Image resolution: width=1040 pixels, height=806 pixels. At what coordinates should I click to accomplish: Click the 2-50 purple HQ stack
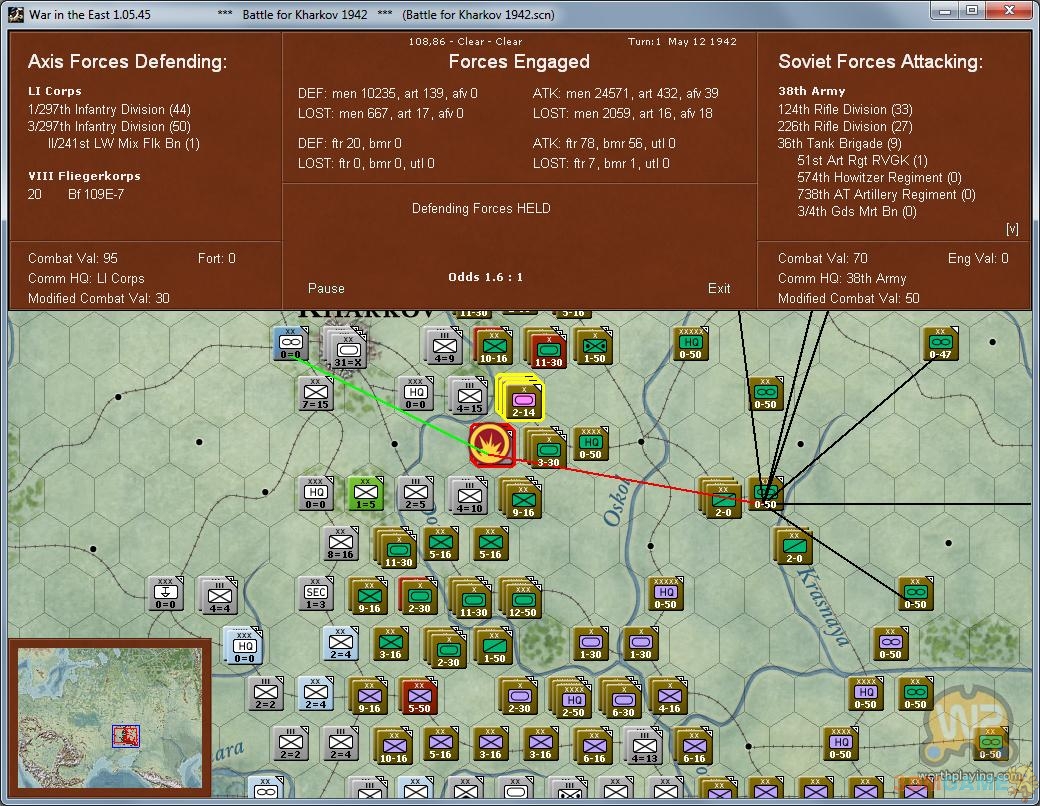(x=572, y=696)
